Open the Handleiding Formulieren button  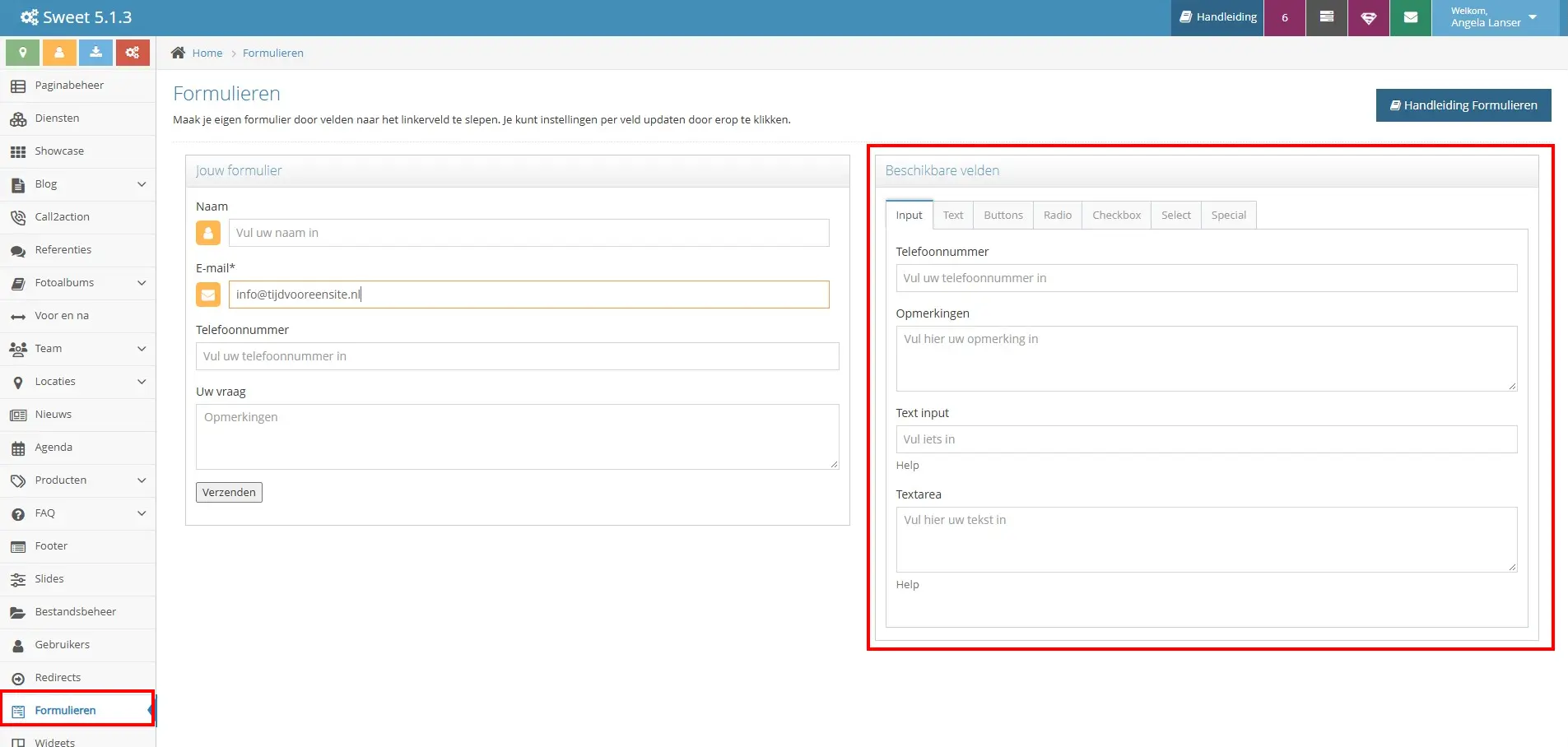click(x=1463, y=105)
